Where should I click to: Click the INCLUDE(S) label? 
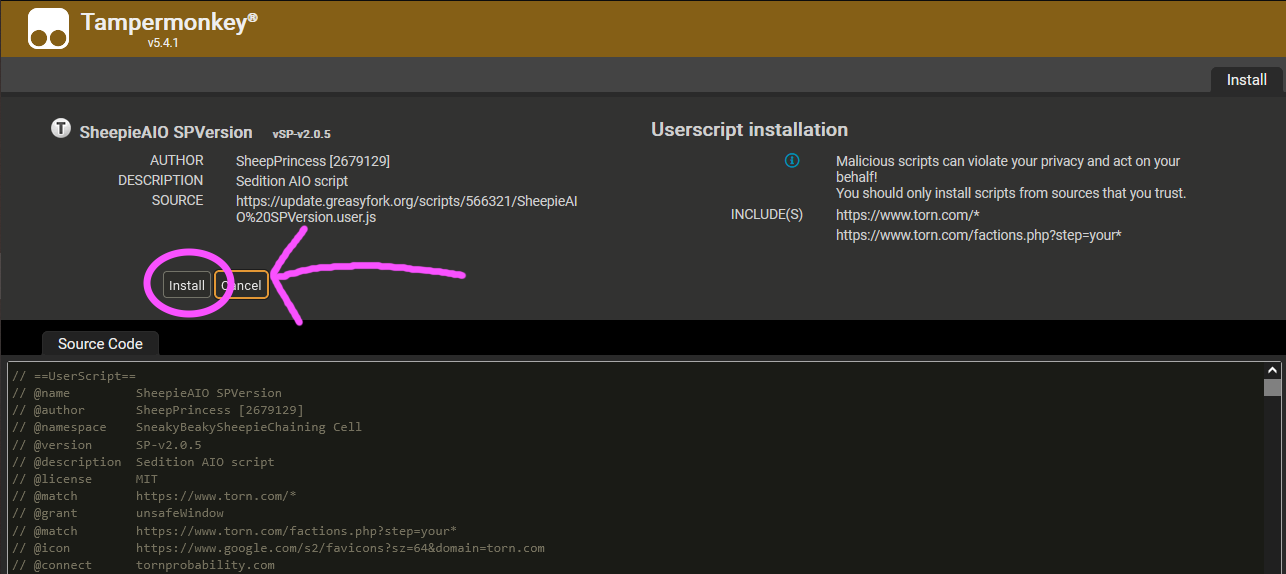point(767,215)
